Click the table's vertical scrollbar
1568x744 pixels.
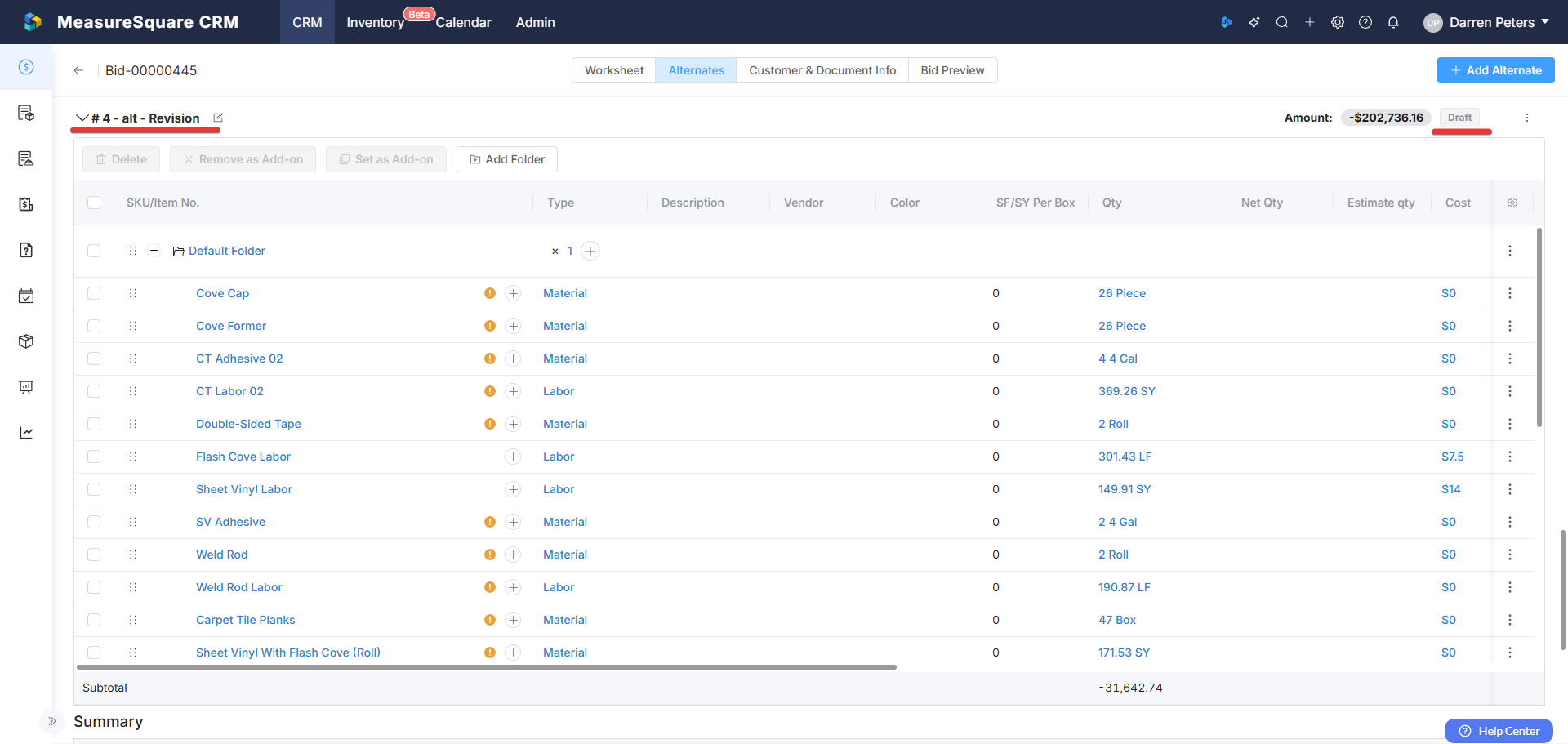click(x=1539, y=327)
